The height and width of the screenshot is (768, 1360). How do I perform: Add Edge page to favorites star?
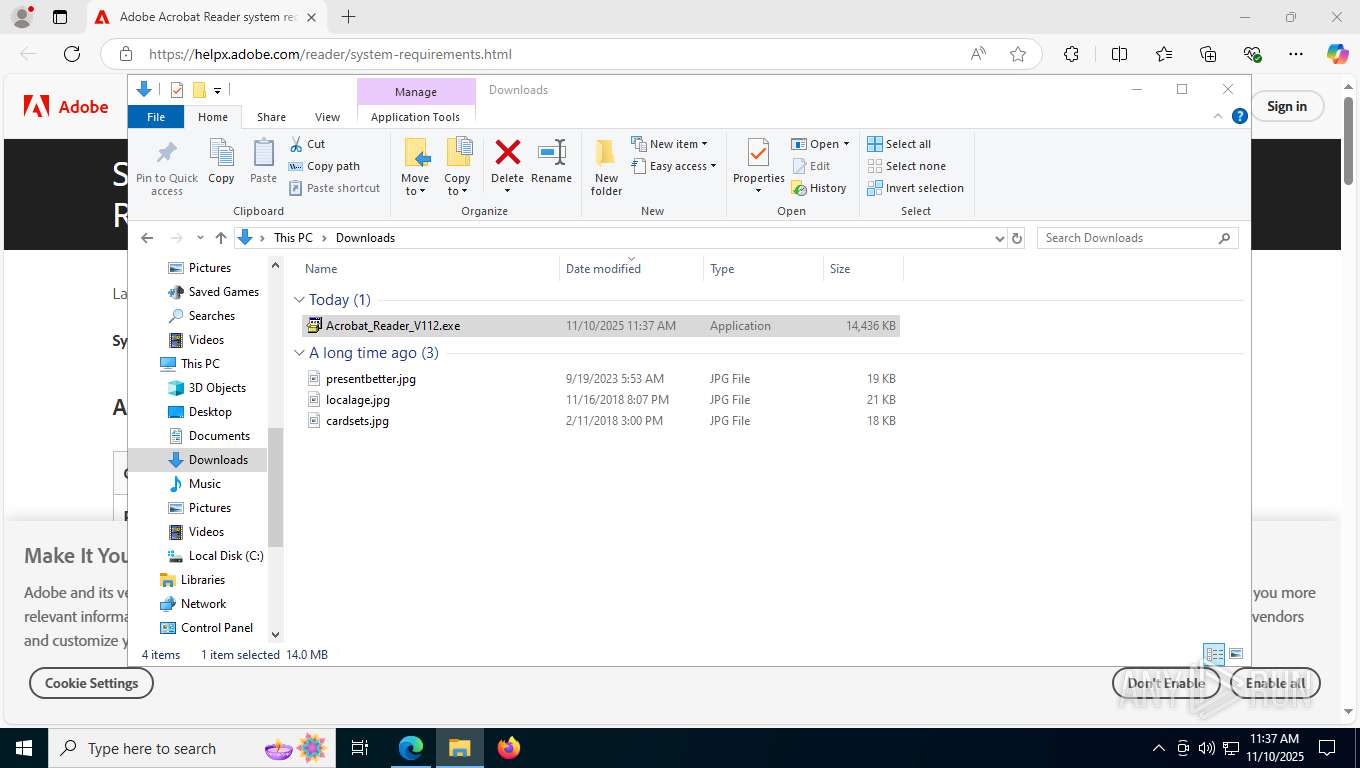point(1018,54)
